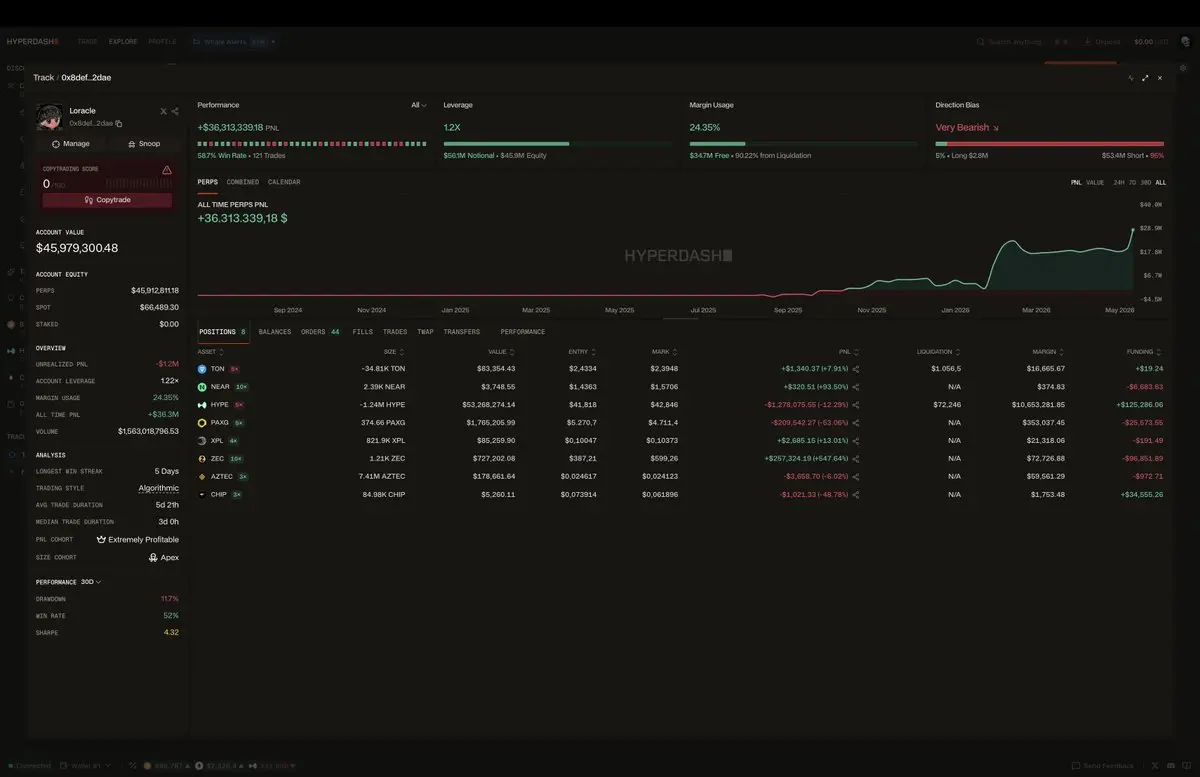
Task: Sort positions by FUNDING column
Action: (1145, 352)
